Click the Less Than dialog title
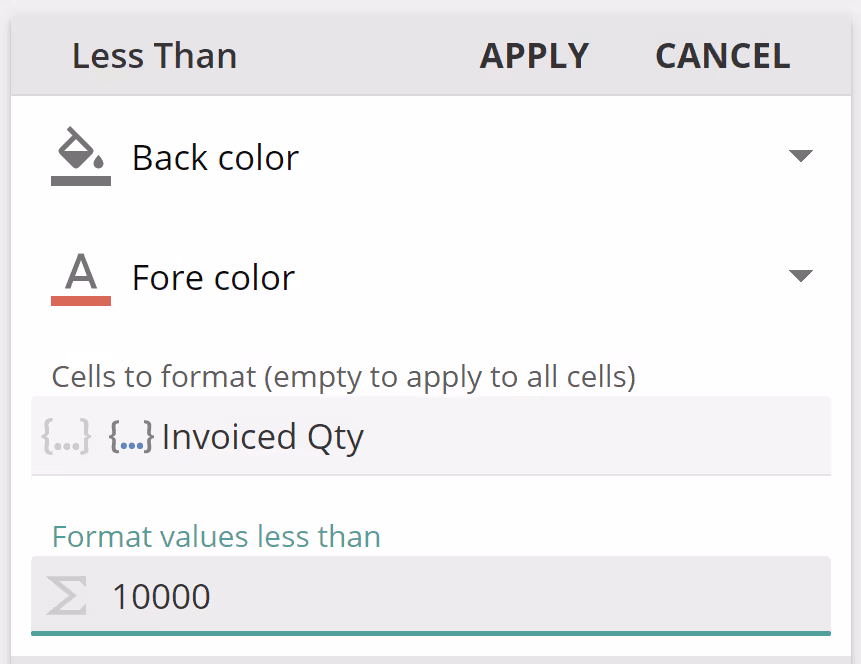Screen dimensions: 861x664 [x=154, y=56]
